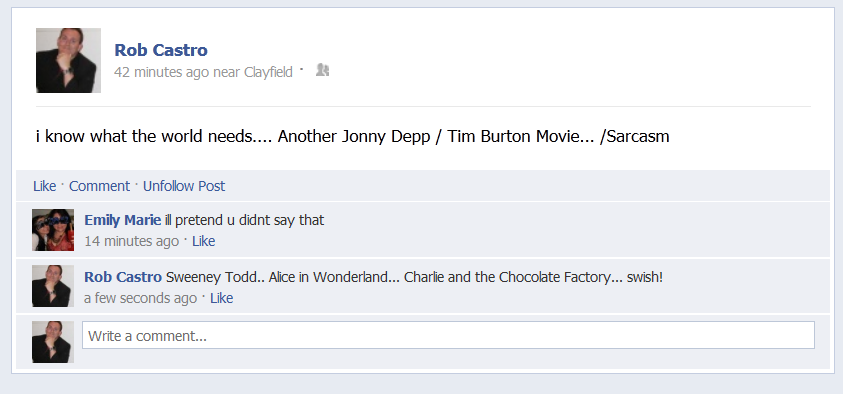Click the 14 minutes ago timestamp
843x394 pixels.
tap(131, 241)
